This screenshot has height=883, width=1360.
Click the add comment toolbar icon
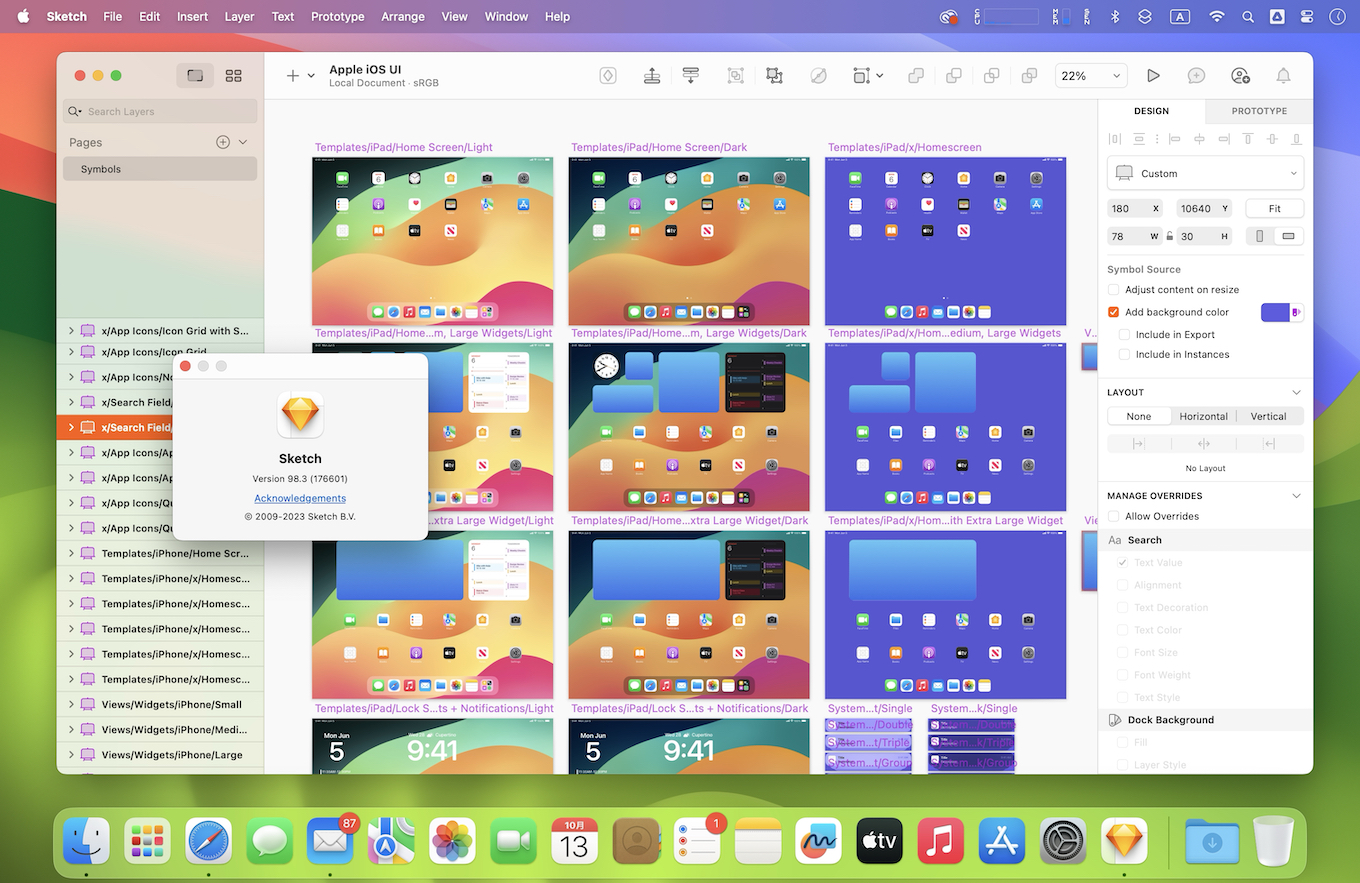1196,76
